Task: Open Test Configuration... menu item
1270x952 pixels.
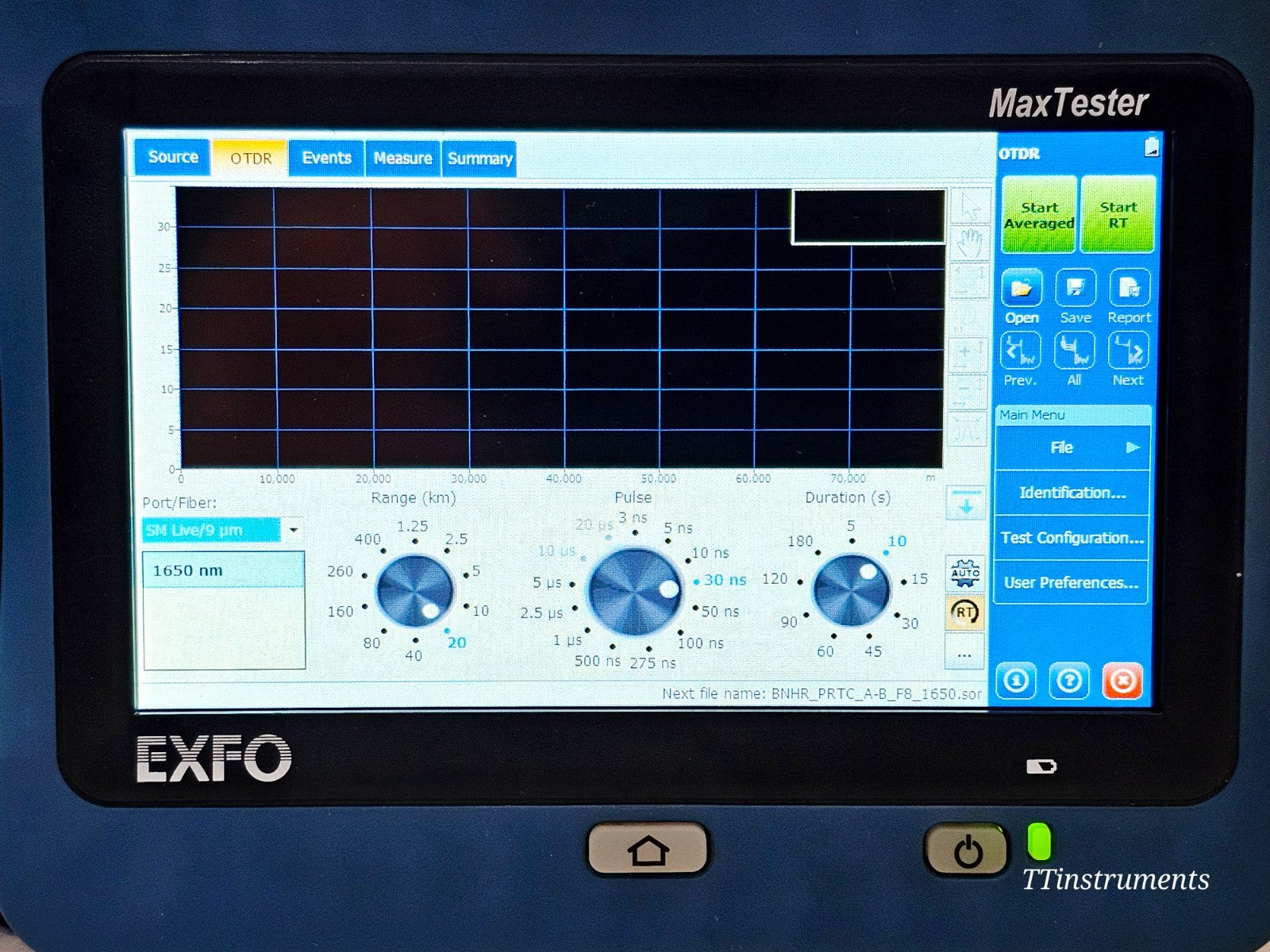Action: 1072,538
